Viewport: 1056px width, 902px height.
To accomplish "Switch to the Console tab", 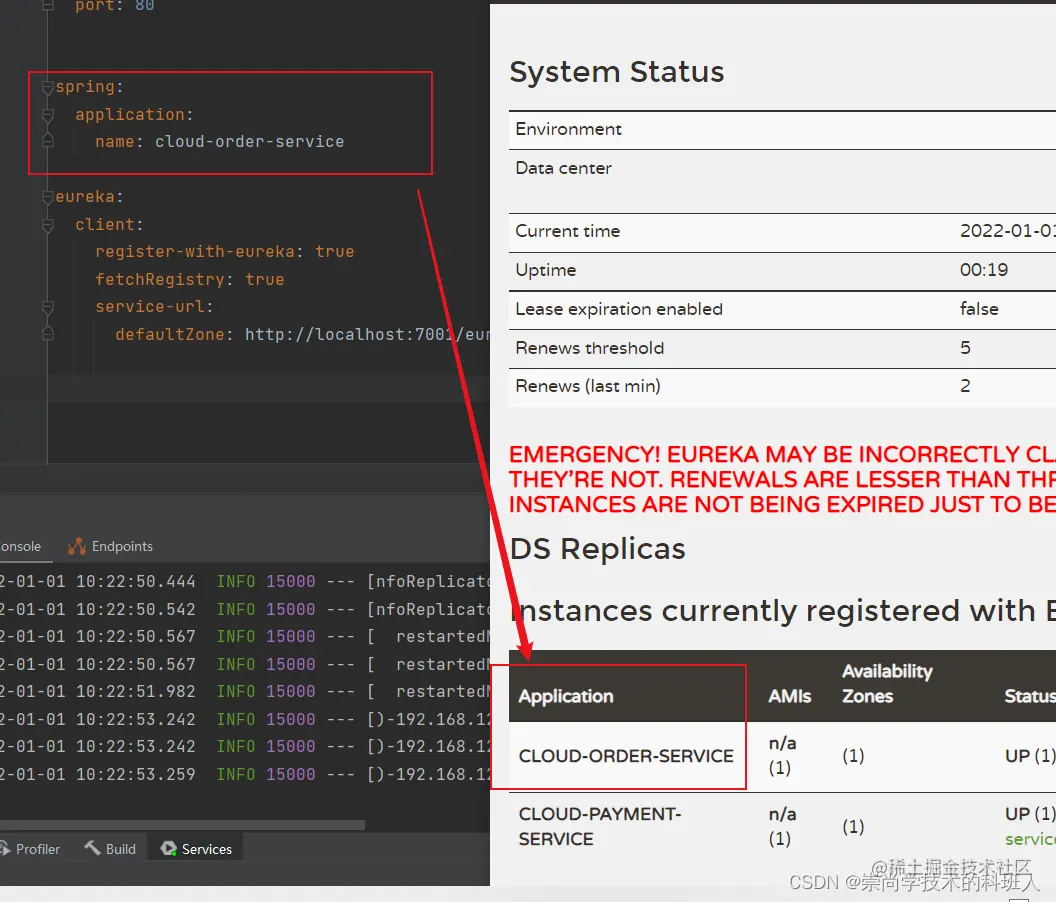I will coord(20,546).
